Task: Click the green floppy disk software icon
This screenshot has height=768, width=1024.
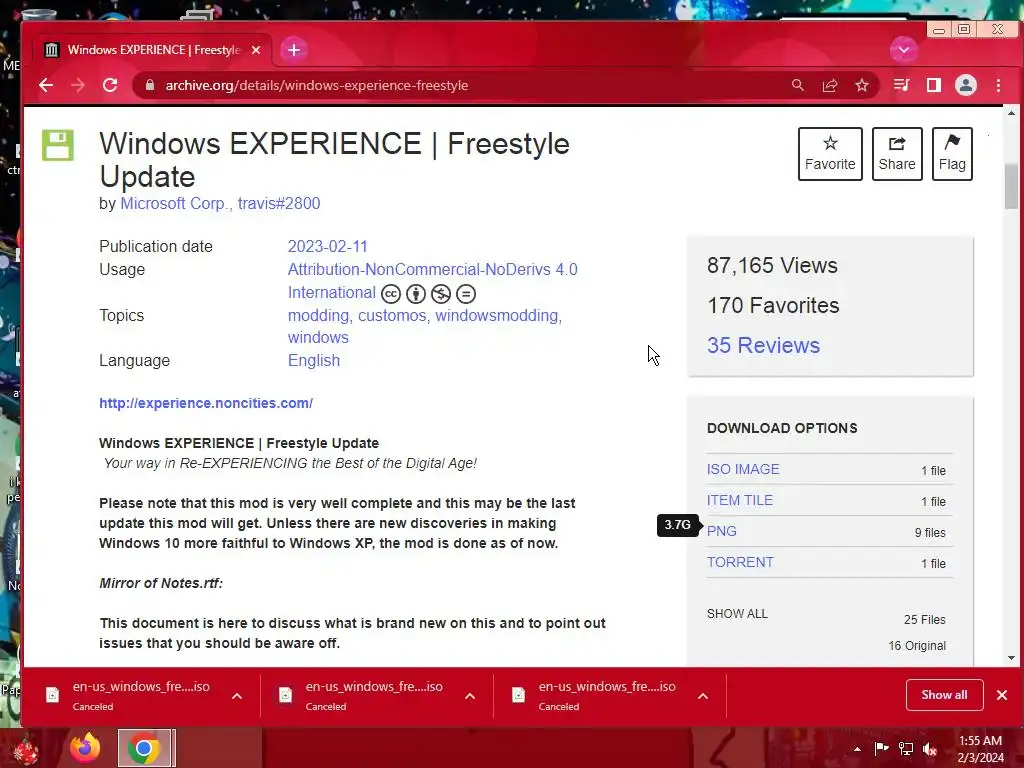Action: point(58,145)
